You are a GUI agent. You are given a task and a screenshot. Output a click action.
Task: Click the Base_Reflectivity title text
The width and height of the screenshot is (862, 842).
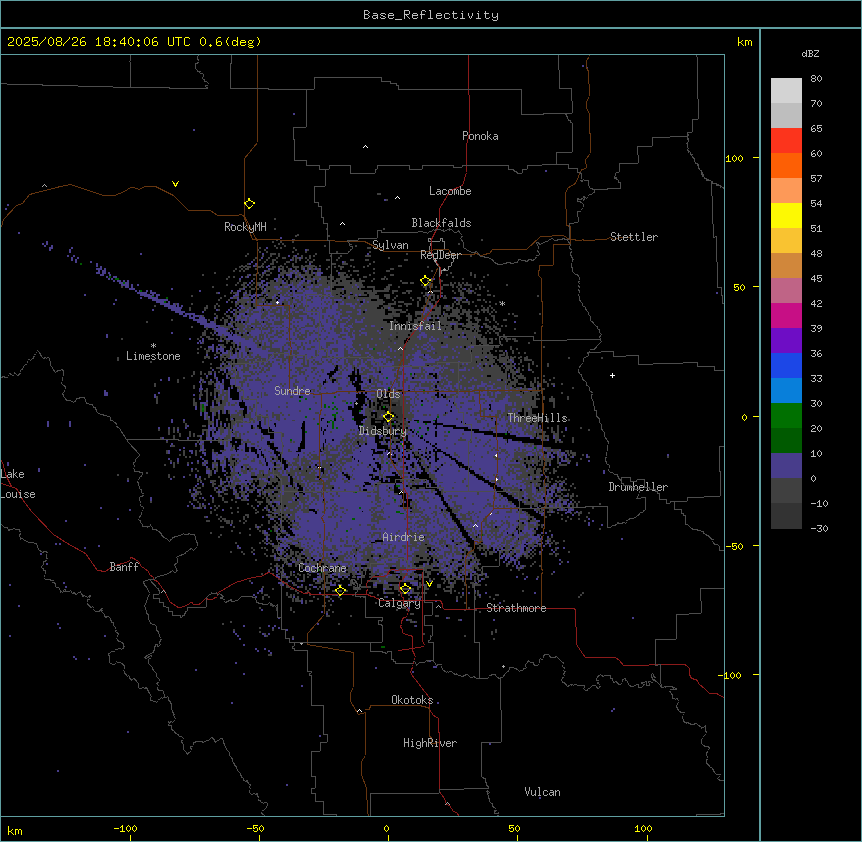point(431,15)
